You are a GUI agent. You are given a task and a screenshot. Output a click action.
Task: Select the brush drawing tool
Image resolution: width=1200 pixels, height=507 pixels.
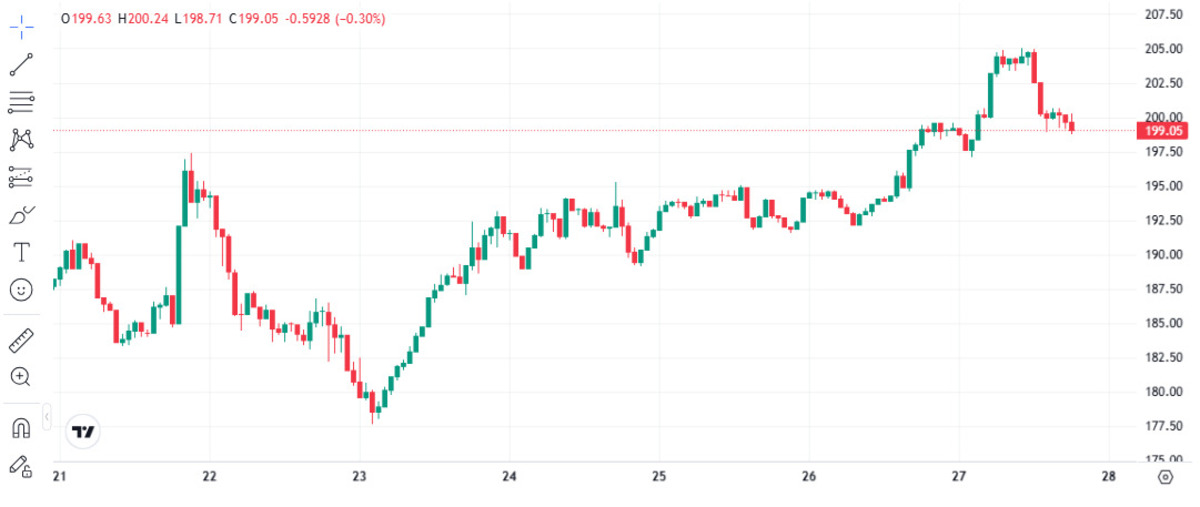21,214
